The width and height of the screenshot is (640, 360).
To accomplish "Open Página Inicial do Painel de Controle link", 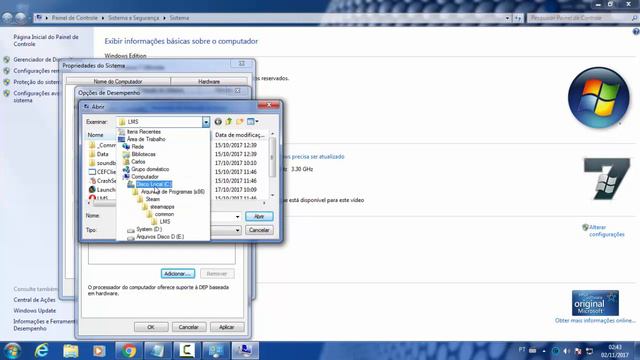I will [46, 40].
